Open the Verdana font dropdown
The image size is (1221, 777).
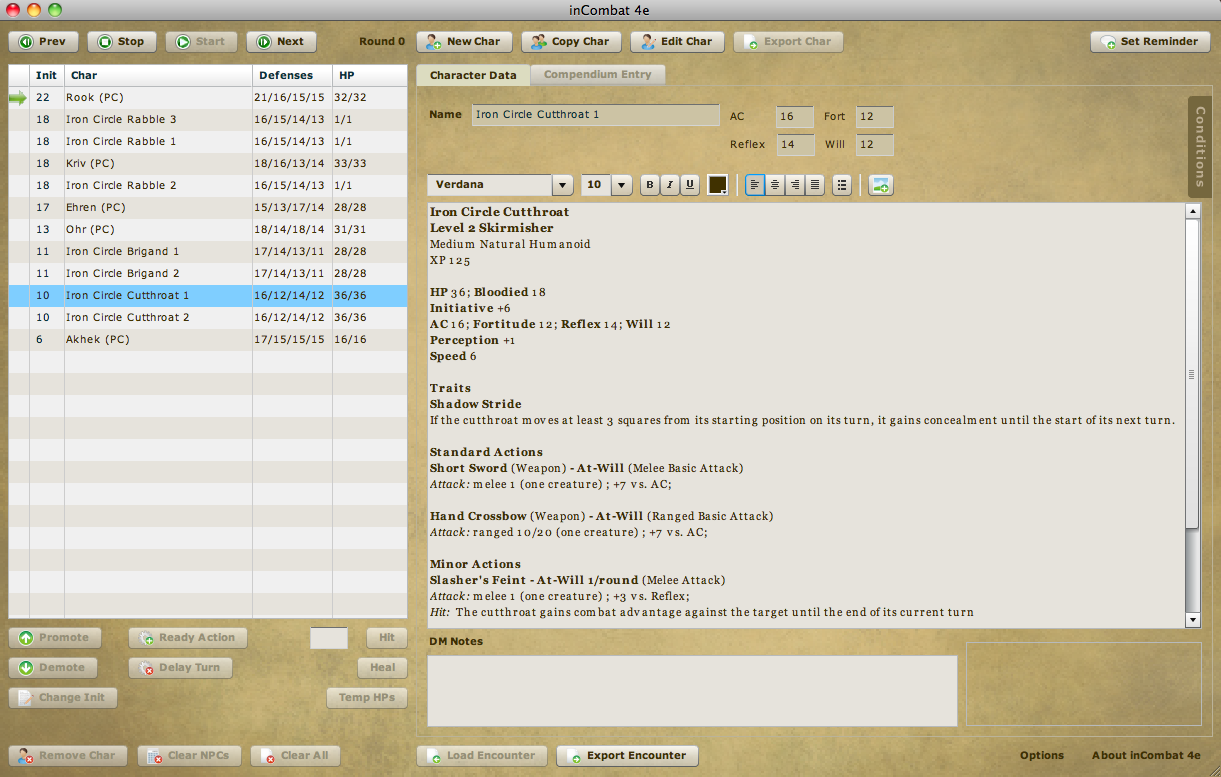pos(562,185)
